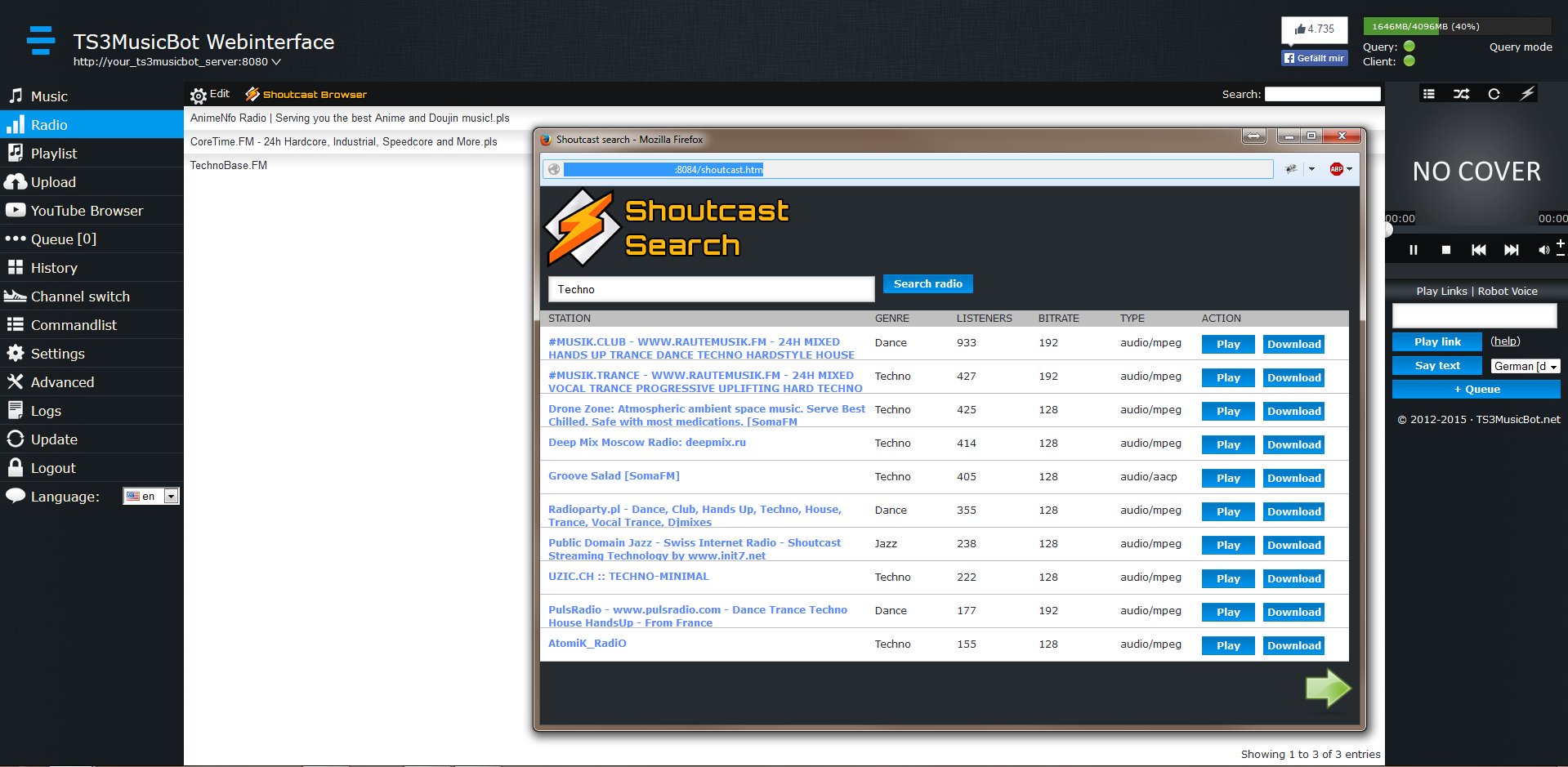
Task: Open the language dropdown showing en
Action: (x=151, y=496)
